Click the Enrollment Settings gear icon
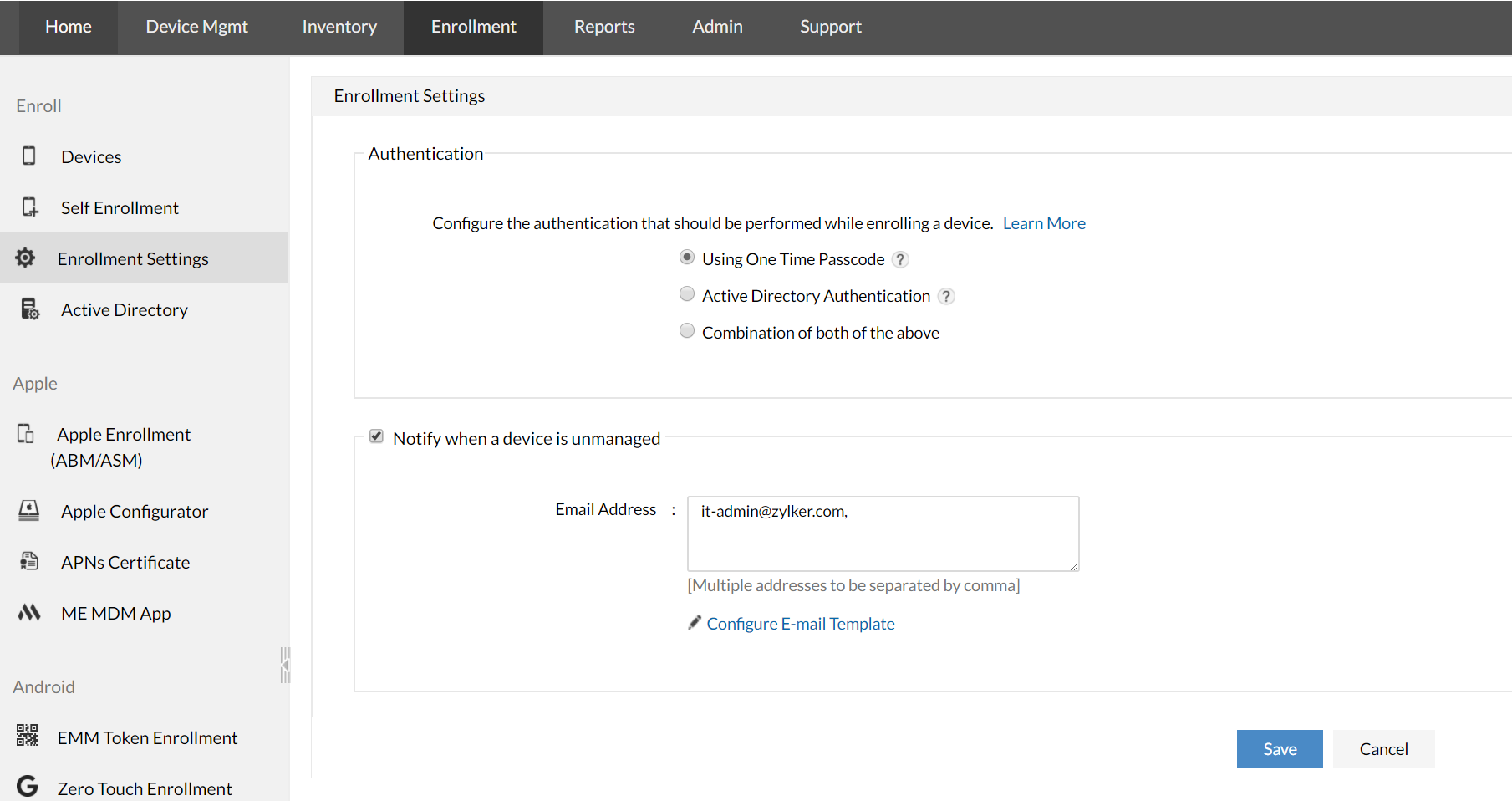Screen dimensions: 1512x801 [x=26, y=258]
